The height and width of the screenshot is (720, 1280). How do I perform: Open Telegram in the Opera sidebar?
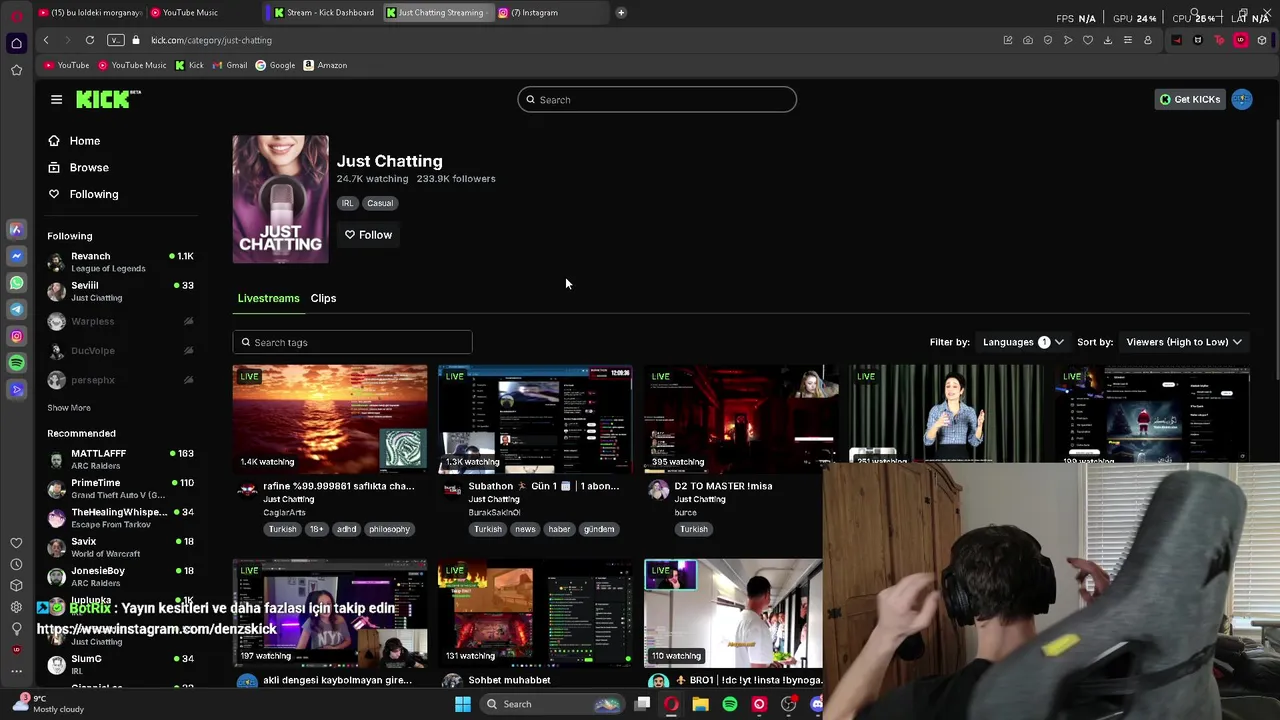pyautogui.click(x=16, y=310)
